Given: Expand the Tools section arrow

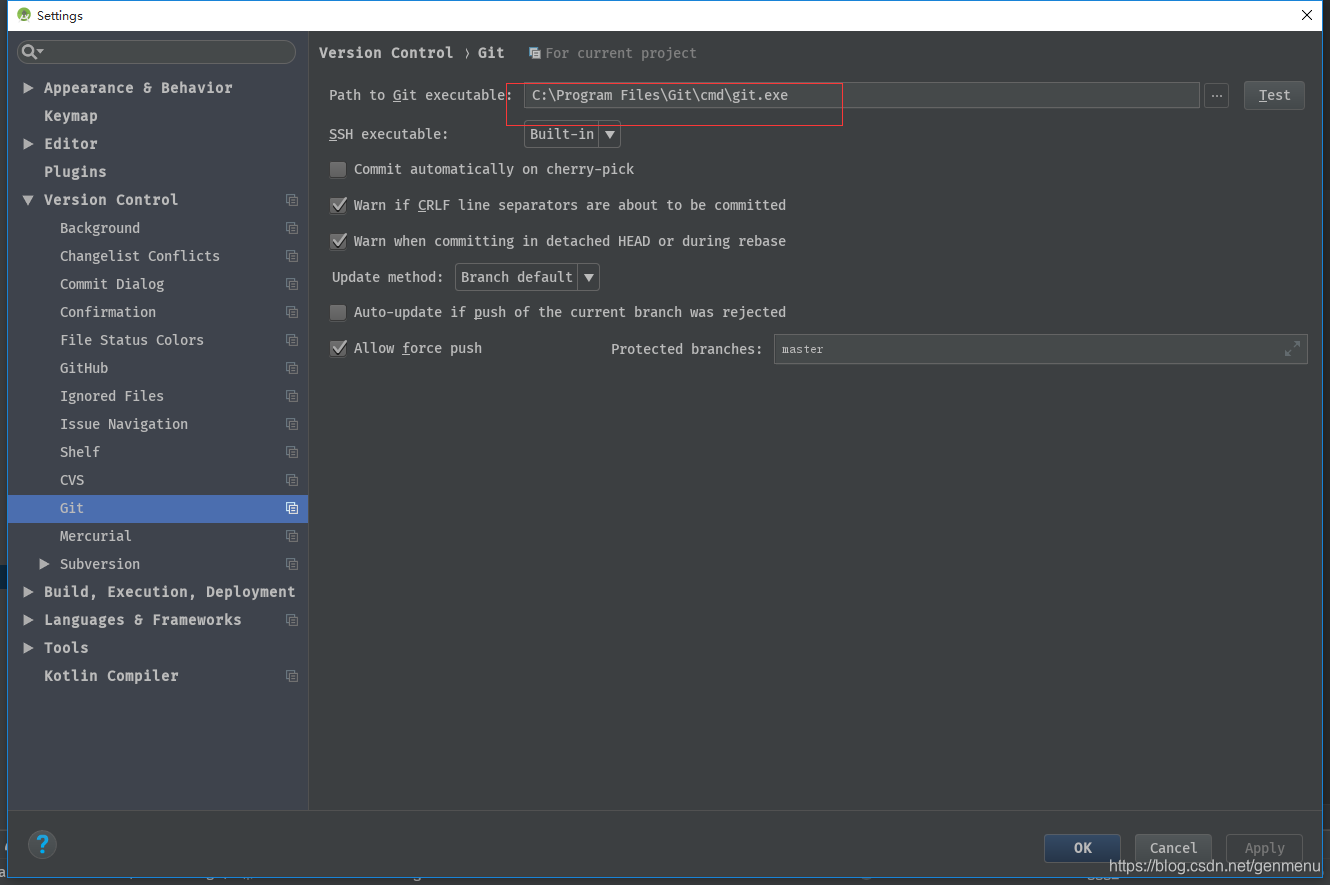Looking at the screenshot, I should pos(28,648).
